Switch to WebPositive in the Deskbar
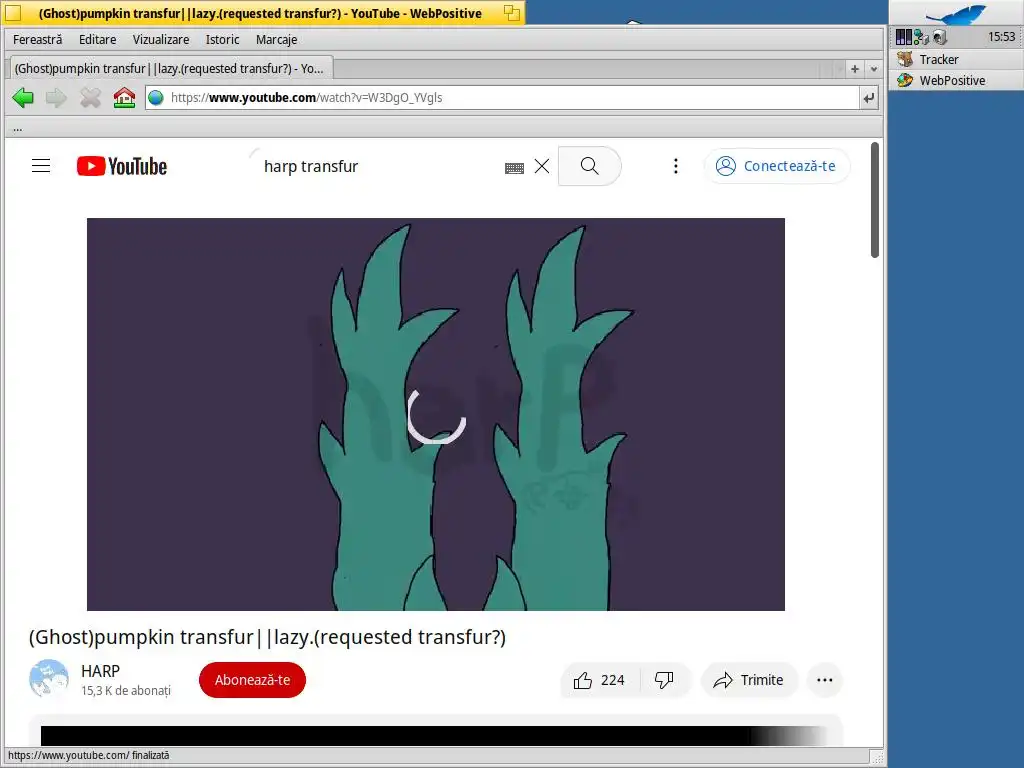 [x=955, y=80]
